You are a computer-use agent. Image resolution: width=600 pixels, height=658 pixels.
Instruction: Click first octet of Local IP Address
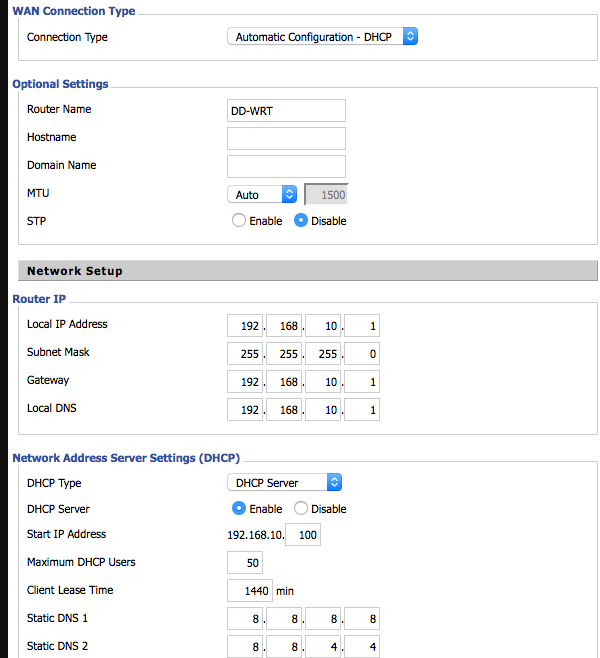(x=245, y=326)
